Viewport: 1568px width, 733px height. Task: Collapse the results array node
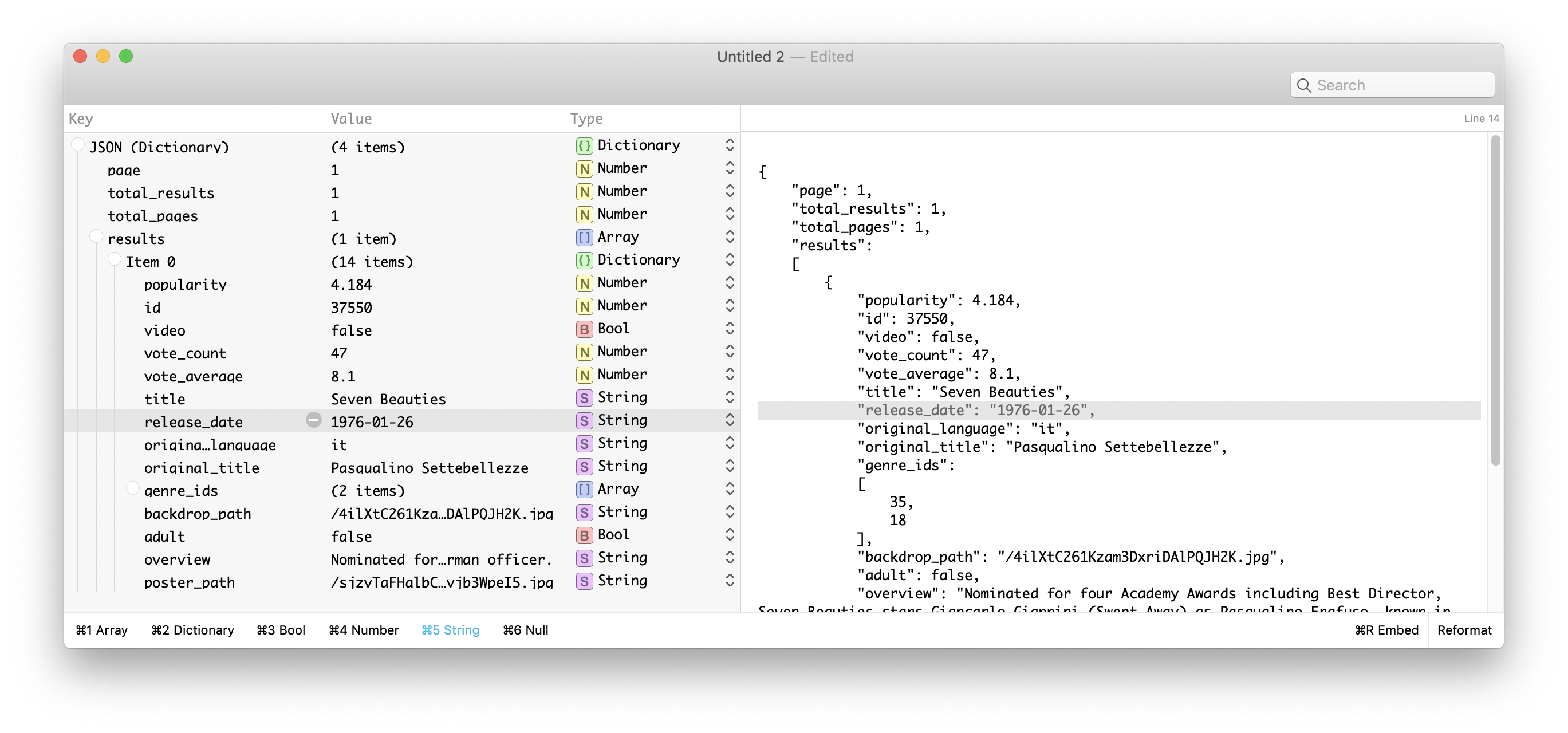[96, 236]
